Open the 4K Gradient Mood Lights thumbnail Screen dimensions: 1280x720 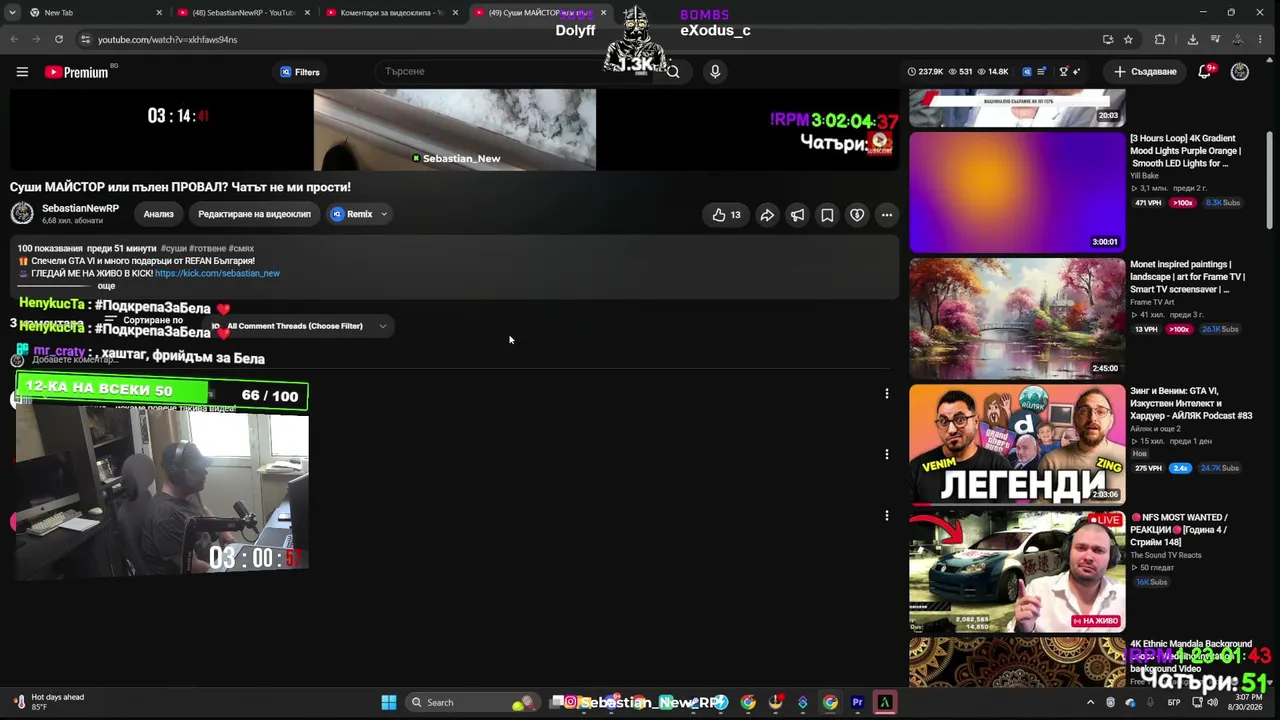point(1017,192)
